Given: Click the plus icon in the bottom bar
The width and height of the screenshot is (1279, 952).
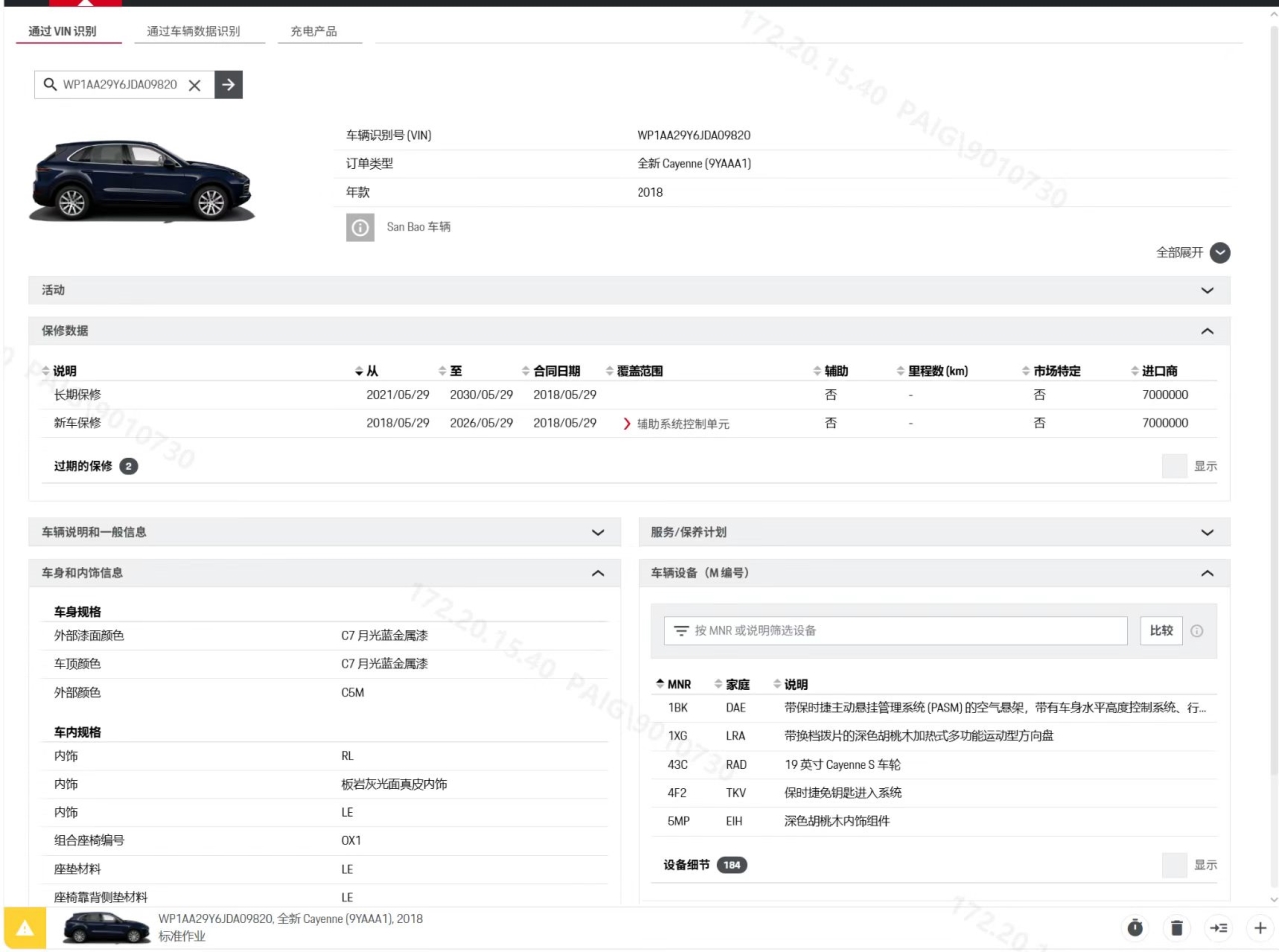Looking at the screenshot, I should 1260,928.
